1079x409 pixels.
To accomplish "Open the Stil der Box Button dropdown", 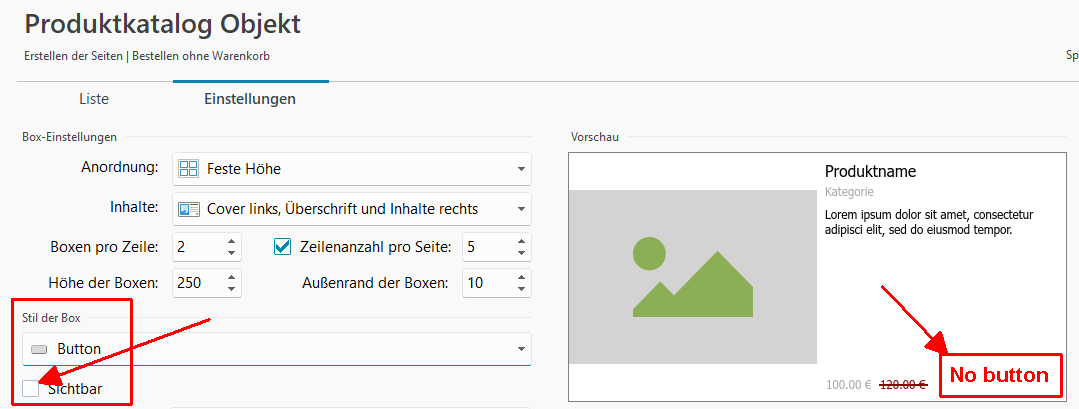I will pos(521,349).
